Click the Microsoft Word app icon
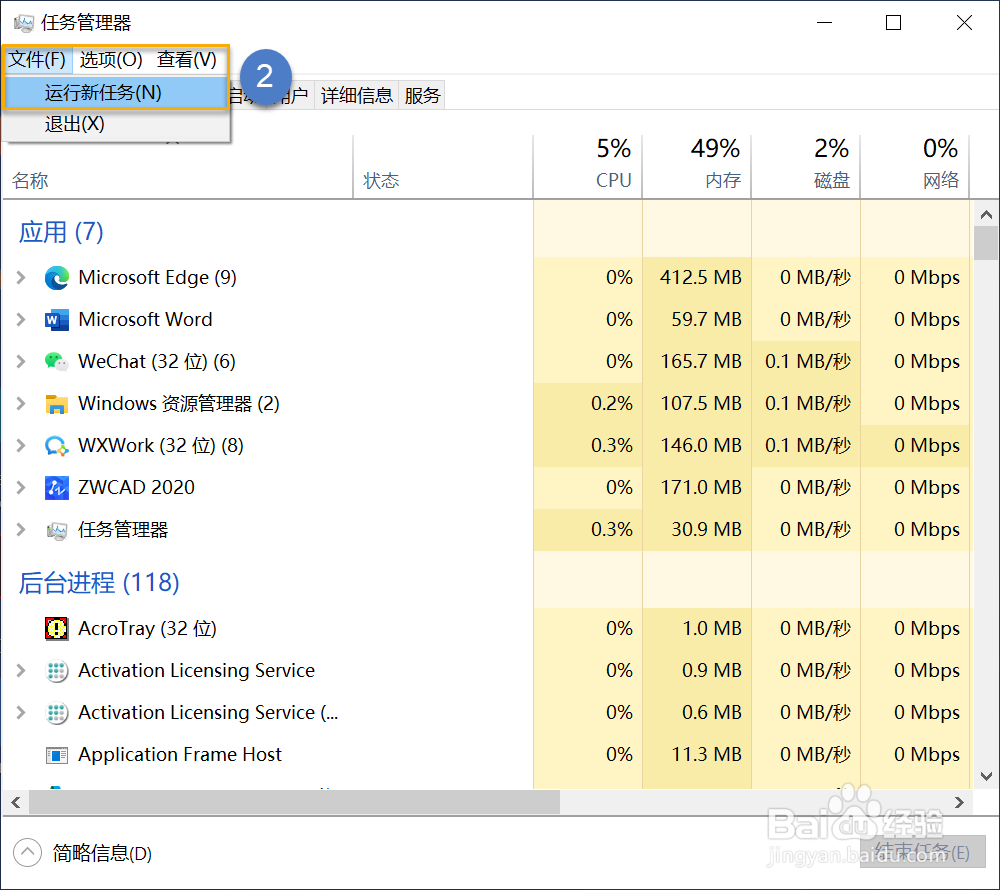 (57, 320)
